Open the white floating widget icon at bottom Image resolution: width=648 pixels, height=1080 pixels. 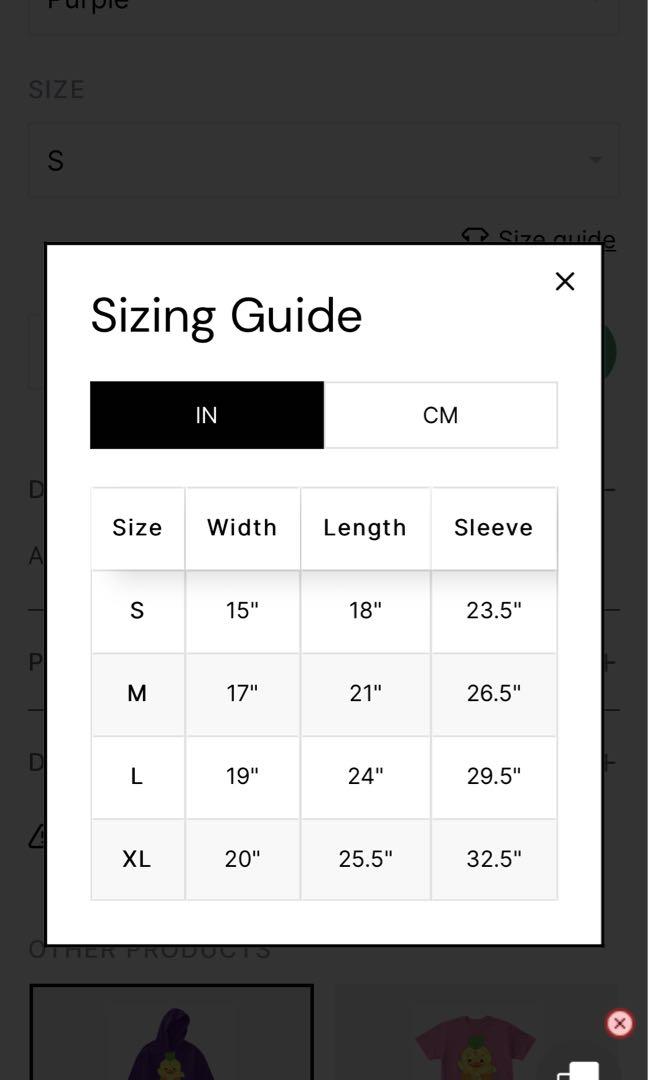click(x=577, y=1071)
